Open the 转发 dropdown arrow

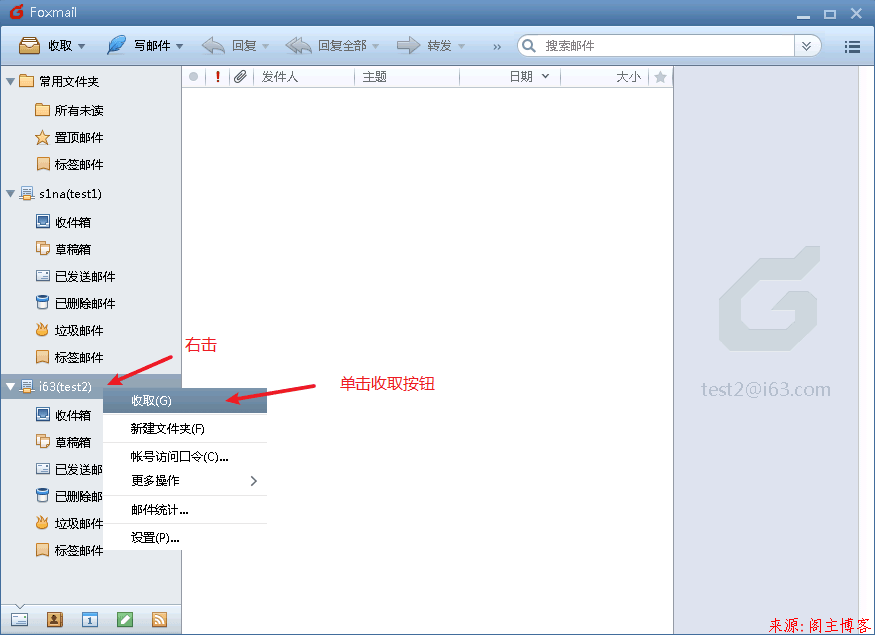pos(461,46)
